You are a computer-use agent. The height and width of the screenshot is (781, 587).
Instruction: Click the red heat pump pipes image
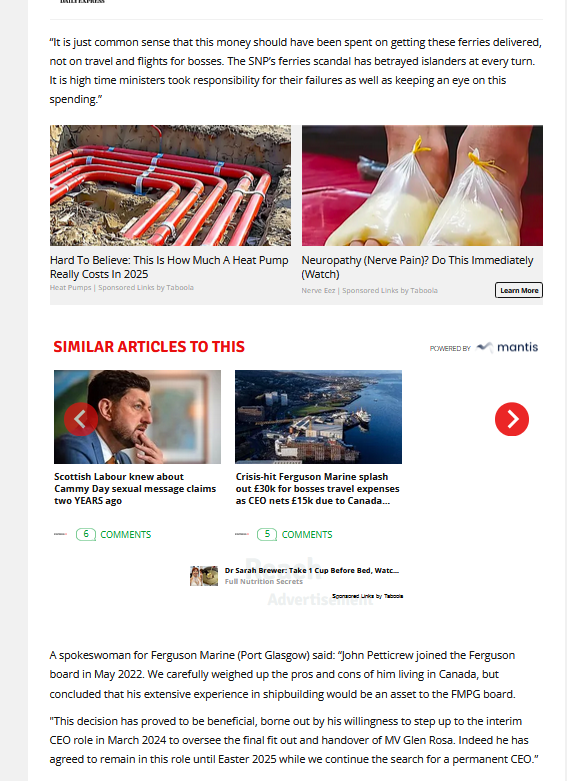click(x=170, y=185)
